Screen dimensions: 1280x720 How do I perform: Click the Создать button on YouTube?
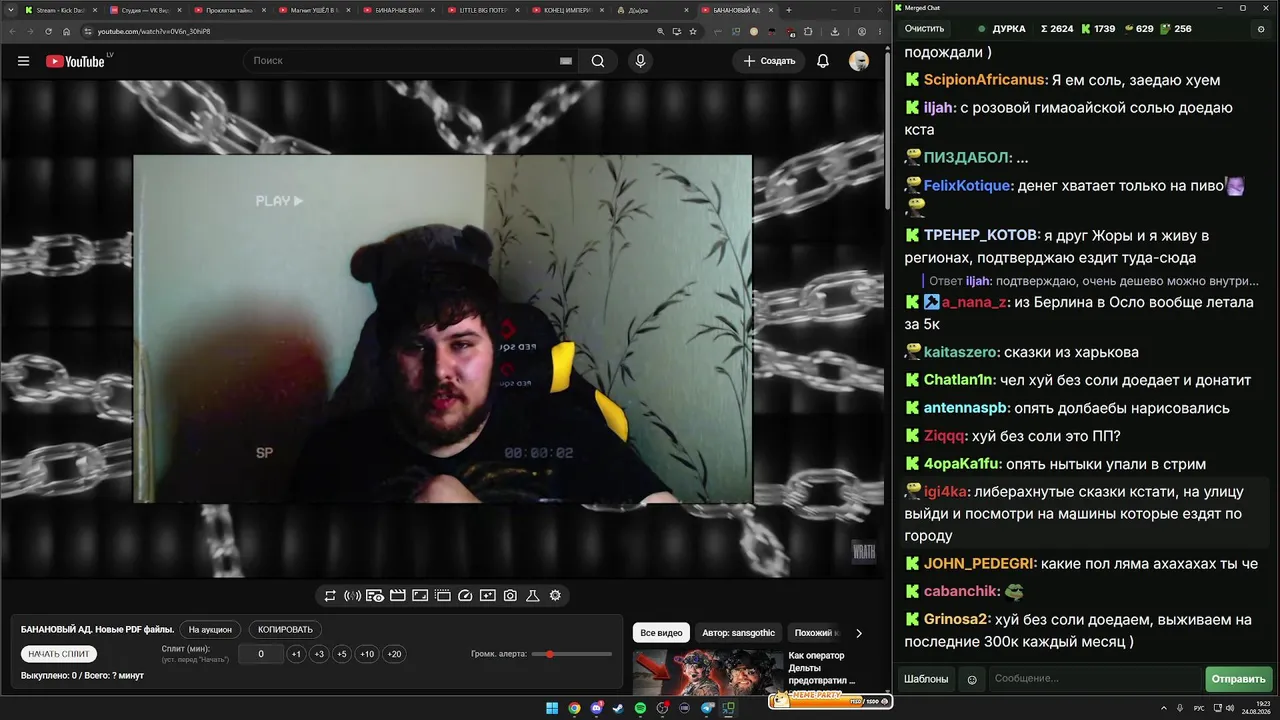pos(769,61)
